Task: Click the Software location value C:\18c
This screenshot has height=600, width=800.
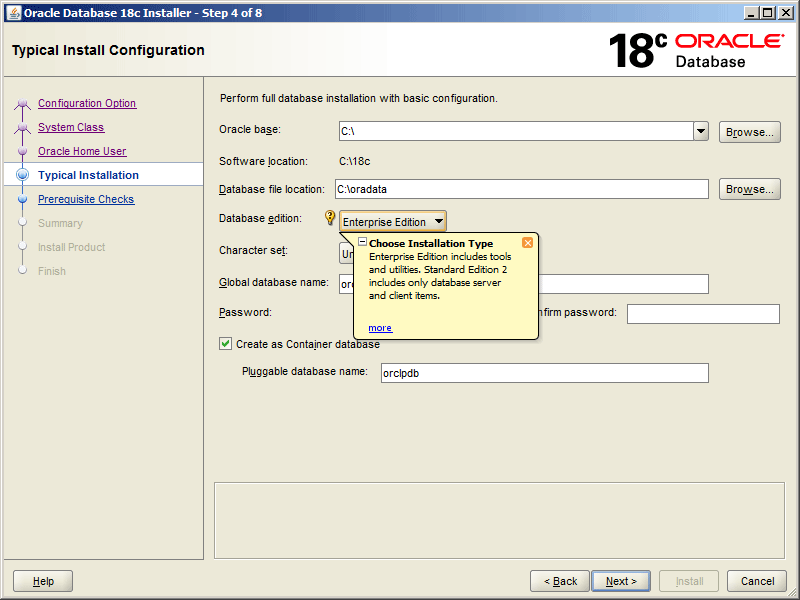Action: tap(355, 161)
